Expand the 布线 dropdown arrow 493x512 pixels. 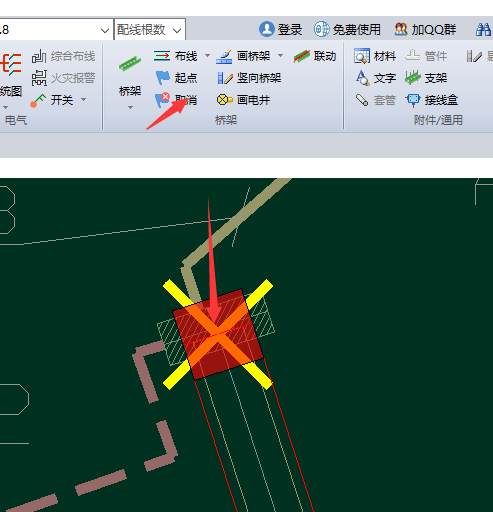207,56
